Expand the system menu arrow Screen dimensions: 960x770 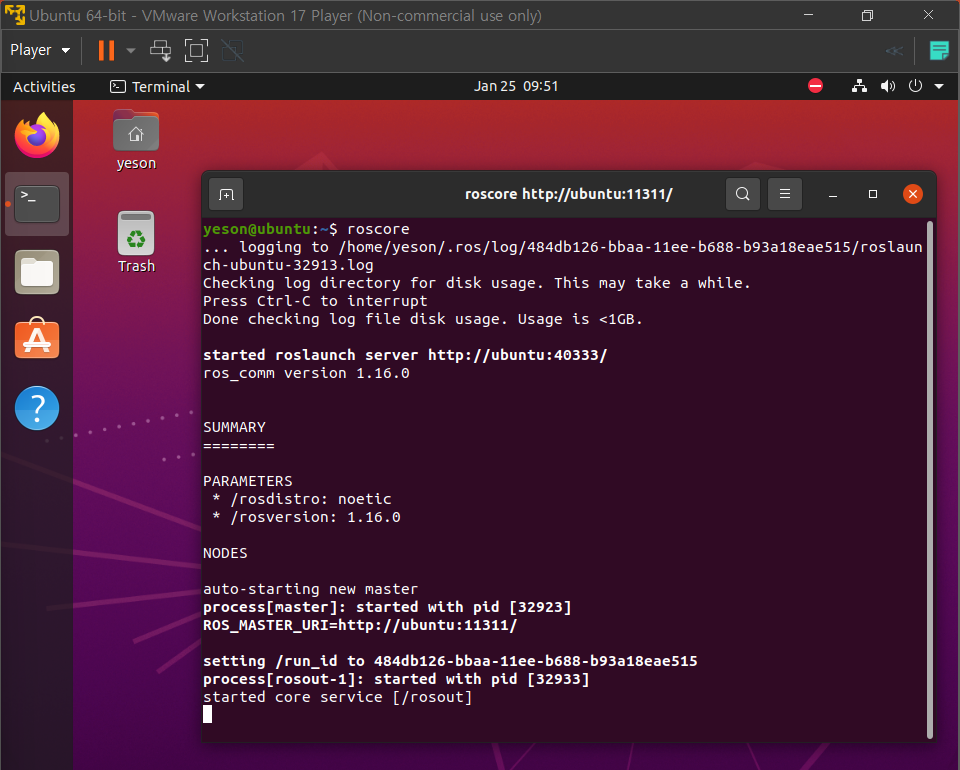(x=939, y=87)
